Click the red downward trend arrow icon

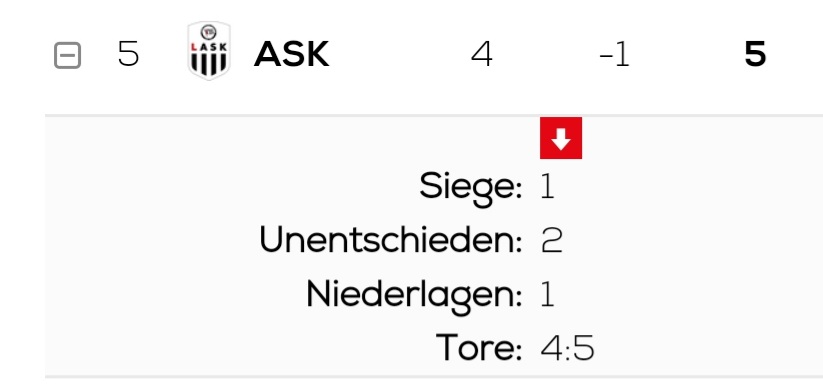click(561, 138)
